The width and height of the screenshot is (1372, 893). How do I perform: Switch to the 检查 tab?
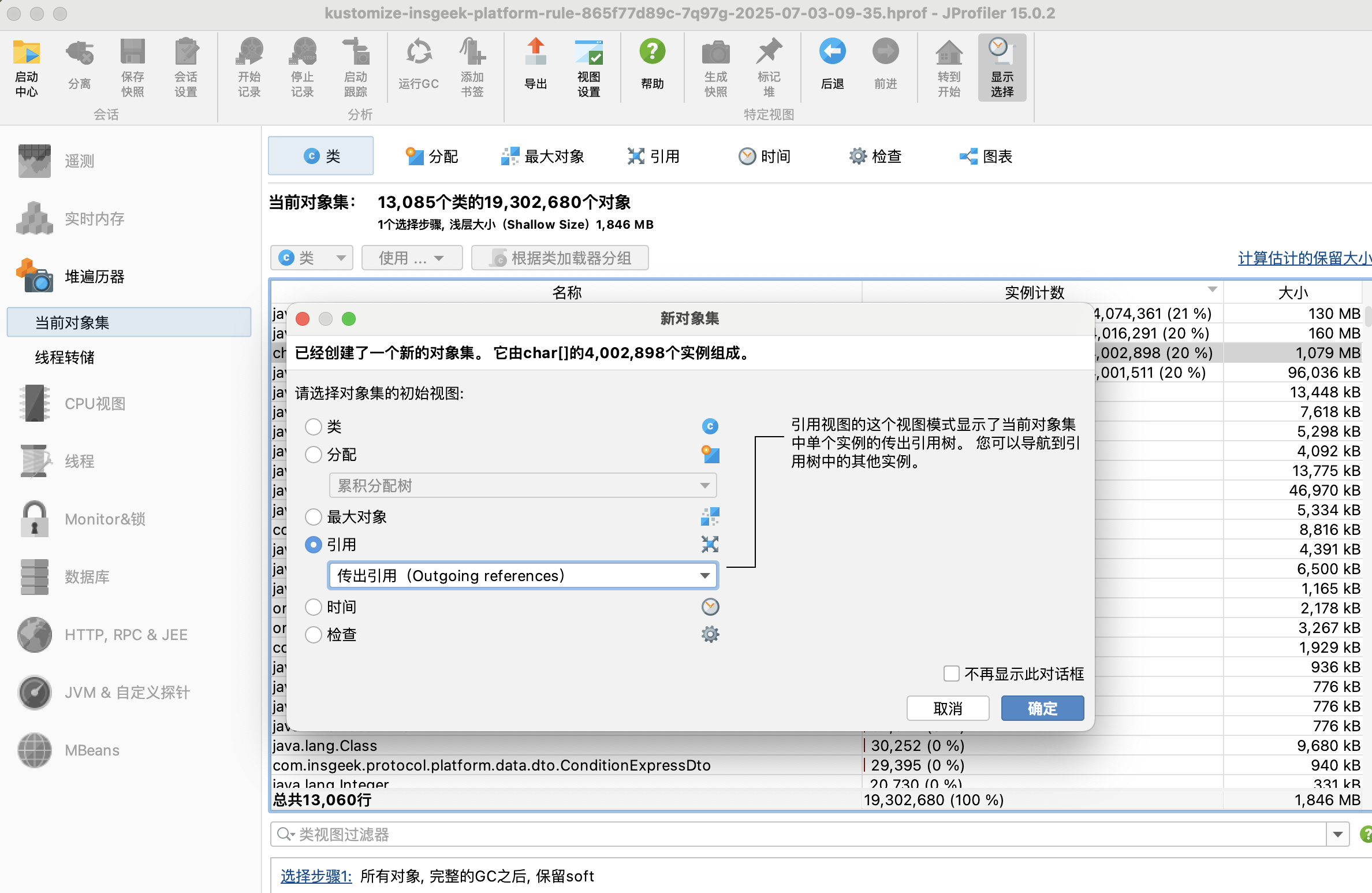coord(875,155)
